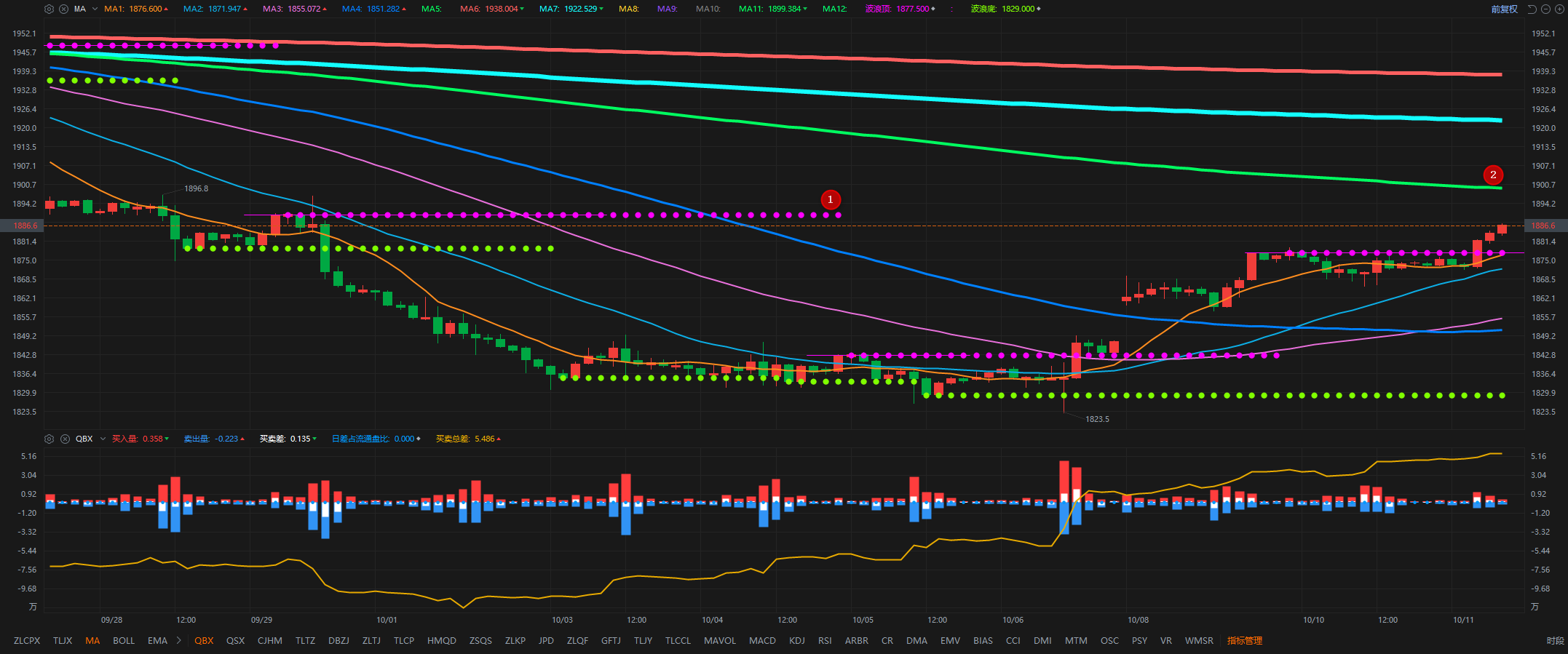Switch sub-chart to GFTJ

[611, 640]
